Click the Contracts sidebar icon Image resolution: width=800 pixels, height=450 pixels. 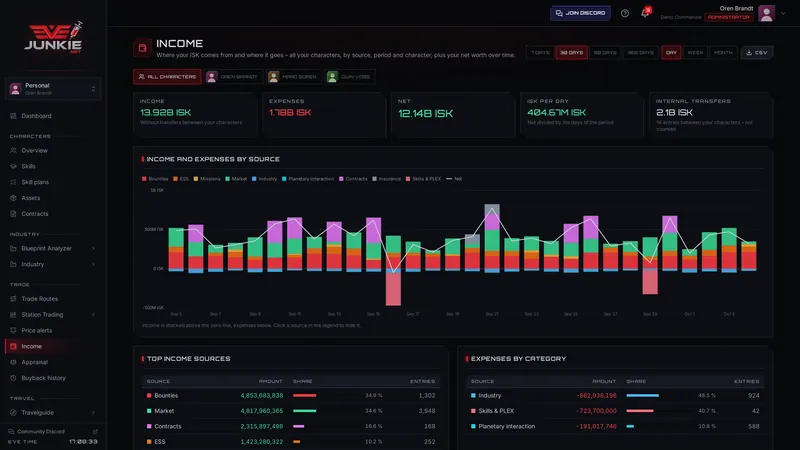point(13,214)
